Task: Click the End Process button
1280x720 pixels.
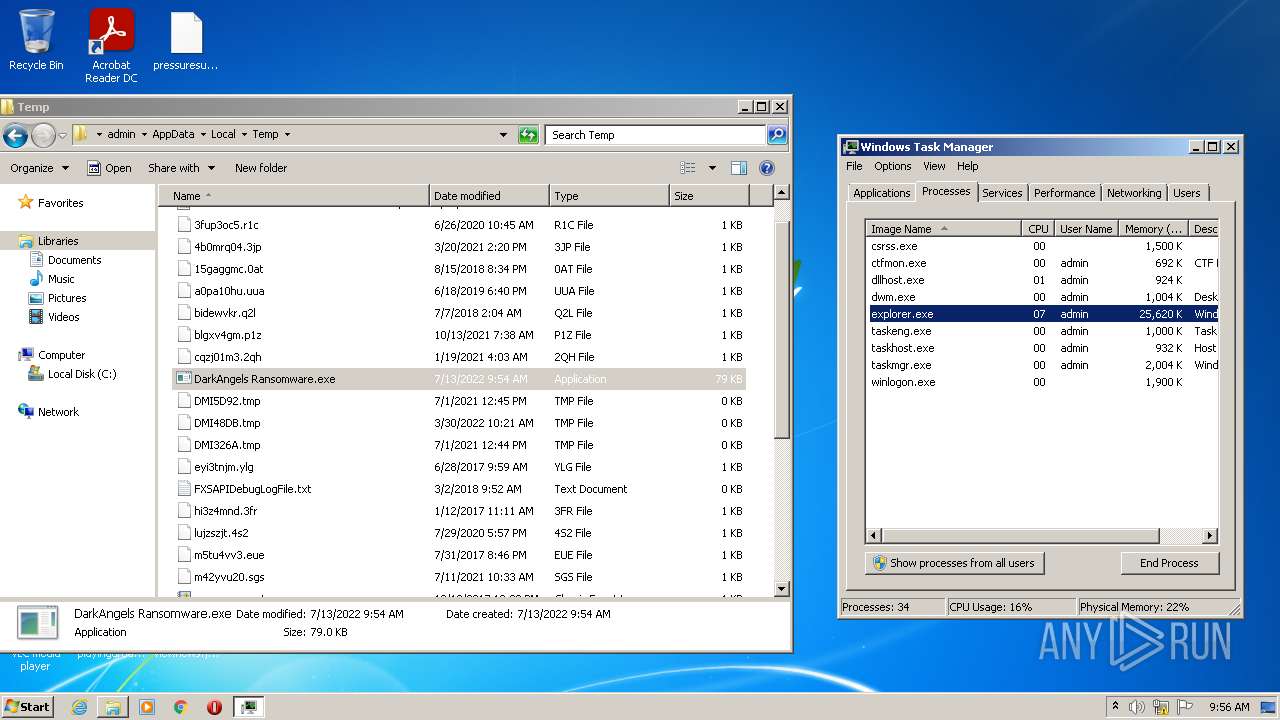Action: click(x=1169, y=563)
